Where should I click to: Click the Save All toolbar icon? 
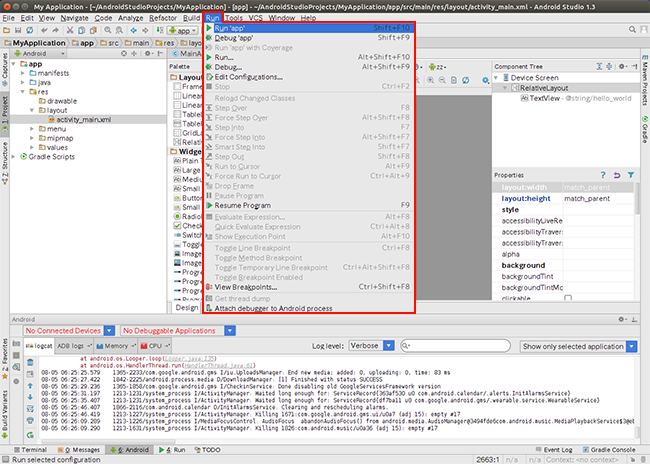click(18, 30)
